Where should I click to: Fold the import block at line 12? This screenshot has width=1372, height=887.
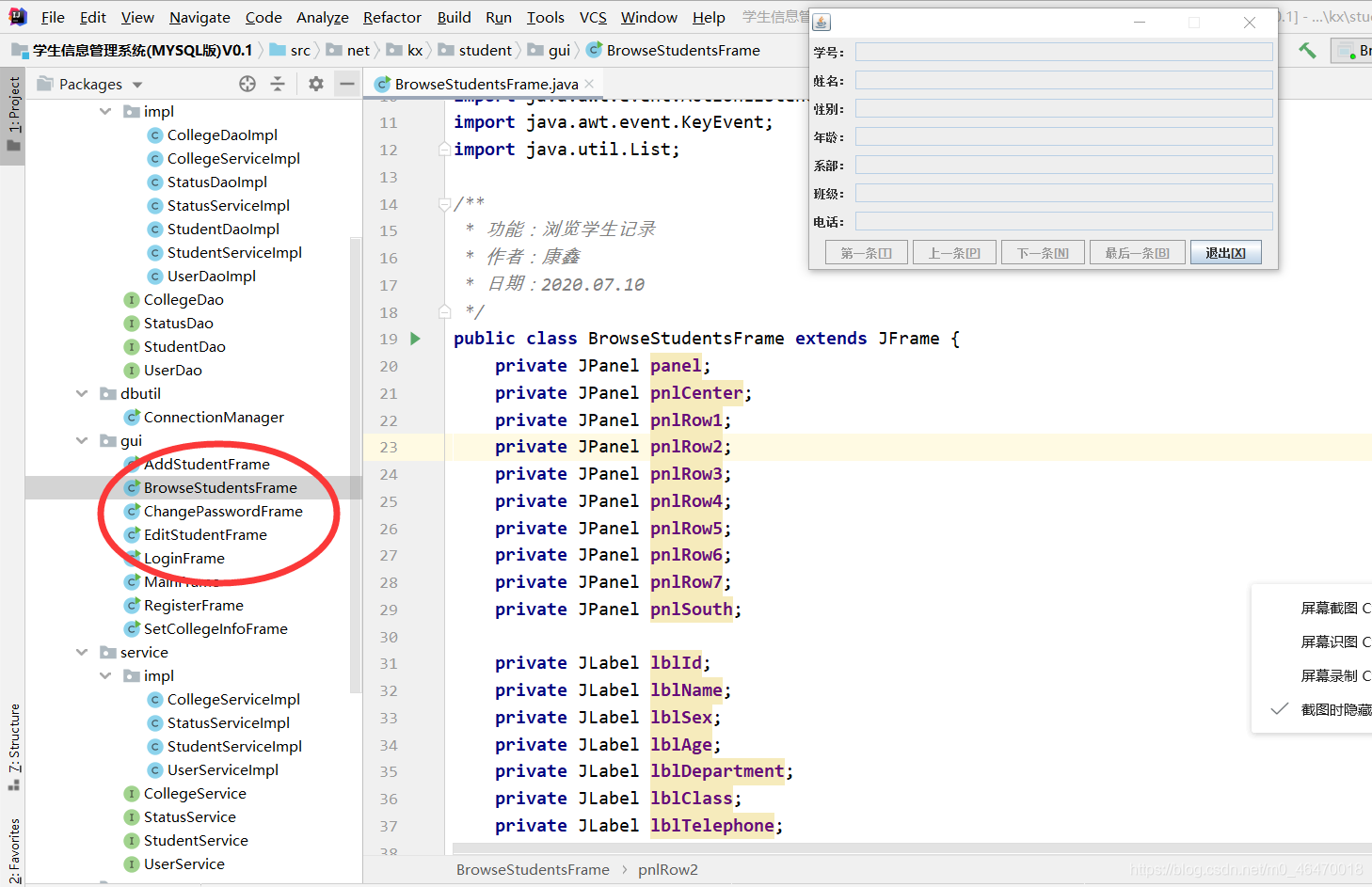pyautogui.click(x=444, y=150)
